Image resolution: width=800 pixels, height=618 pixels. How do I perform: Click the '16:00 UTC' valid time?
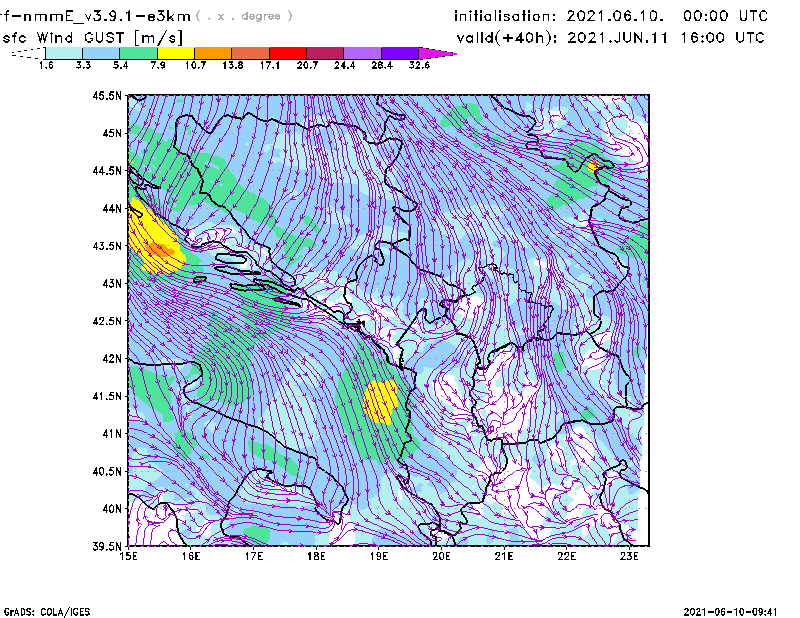coord(722,38)
